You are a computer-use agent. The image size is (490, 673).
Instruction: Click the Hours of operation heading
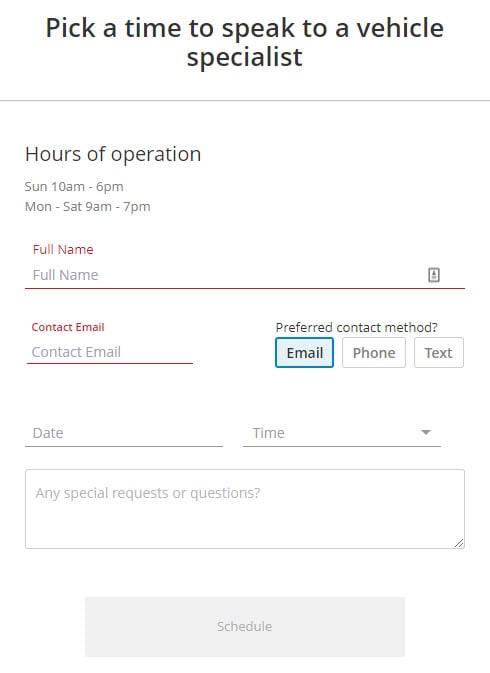point(113,154)
